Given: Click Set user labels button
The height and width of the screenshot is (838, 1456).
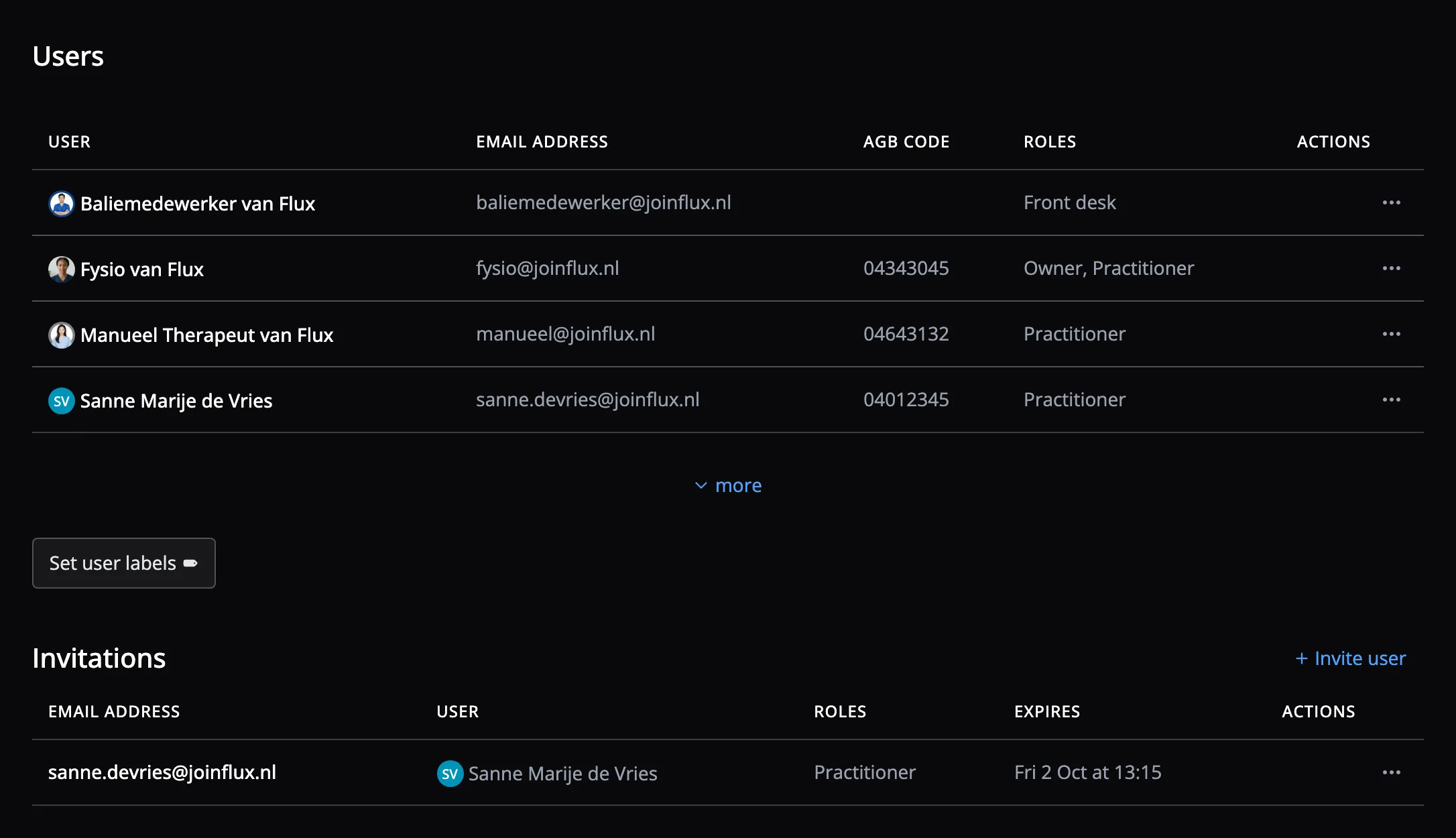Looking at the screenshot, I should pos(124,563).
